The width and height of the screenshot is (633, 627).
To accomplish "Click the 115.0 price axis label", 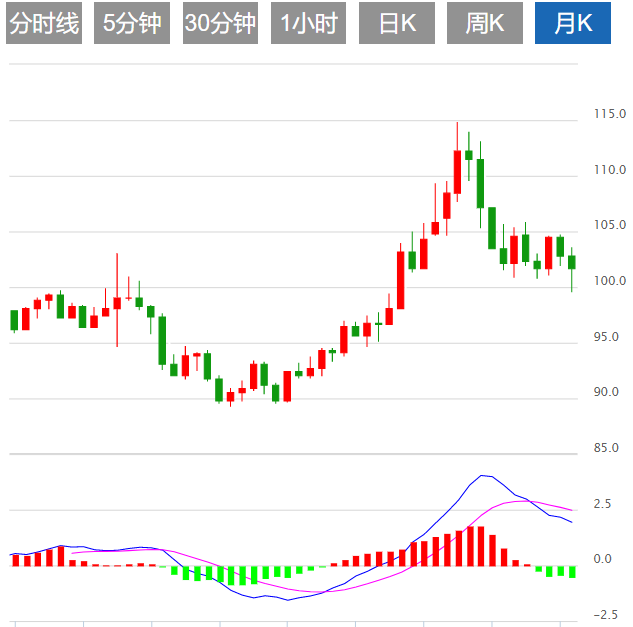I will (x=610, y=114).
